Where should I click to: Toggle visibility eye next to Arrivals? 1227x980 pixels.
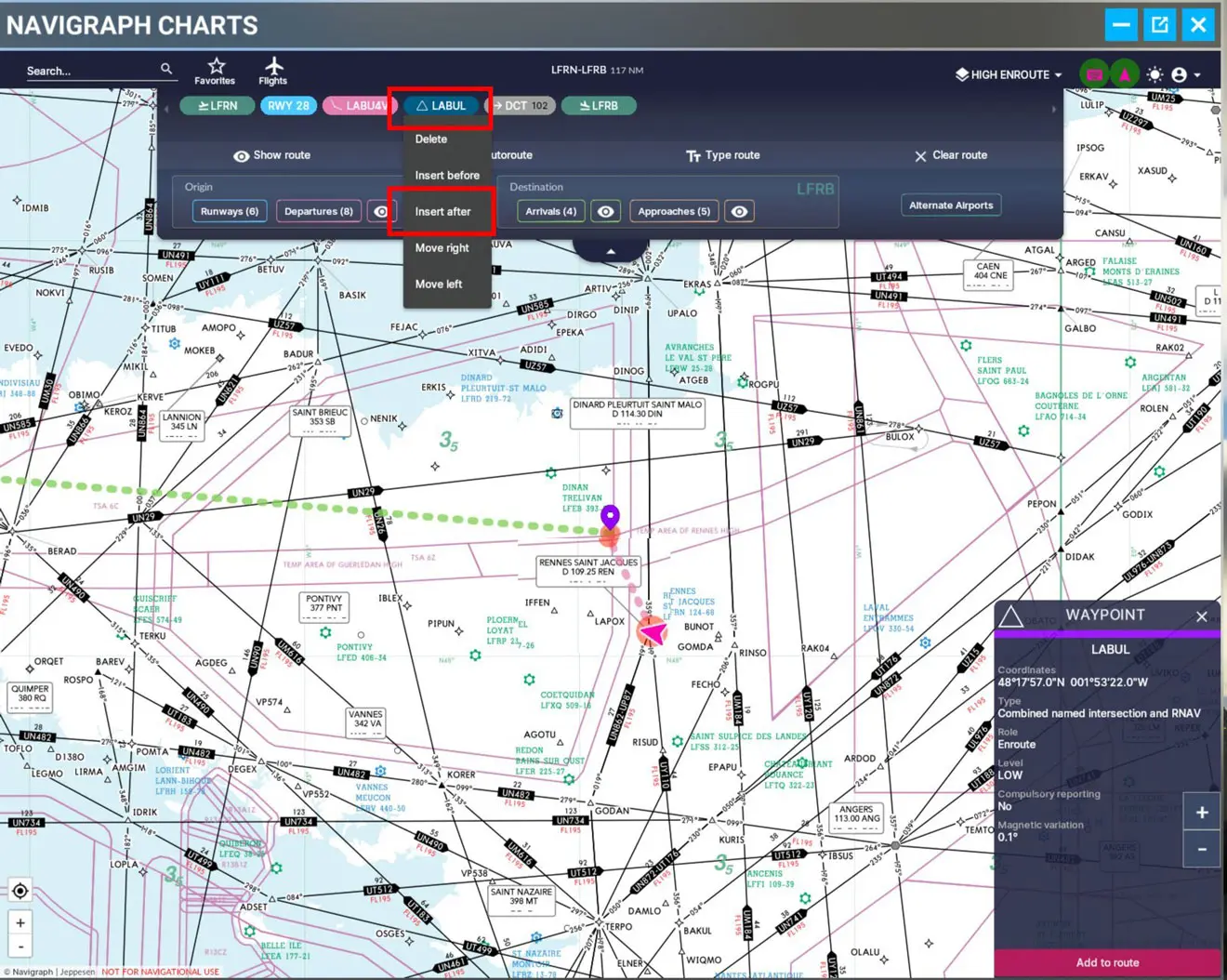pyautogui.click(x=605, y=212)
